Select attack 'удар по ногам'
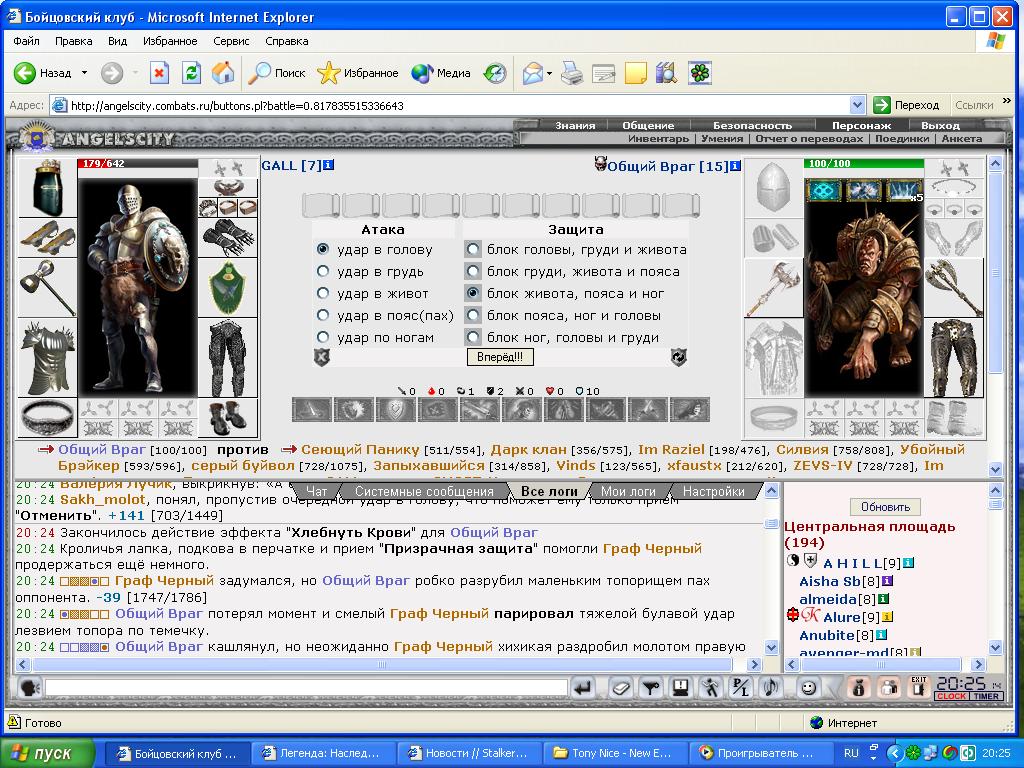The width and height of the screenshot is (1024, 768). point(323,338)
